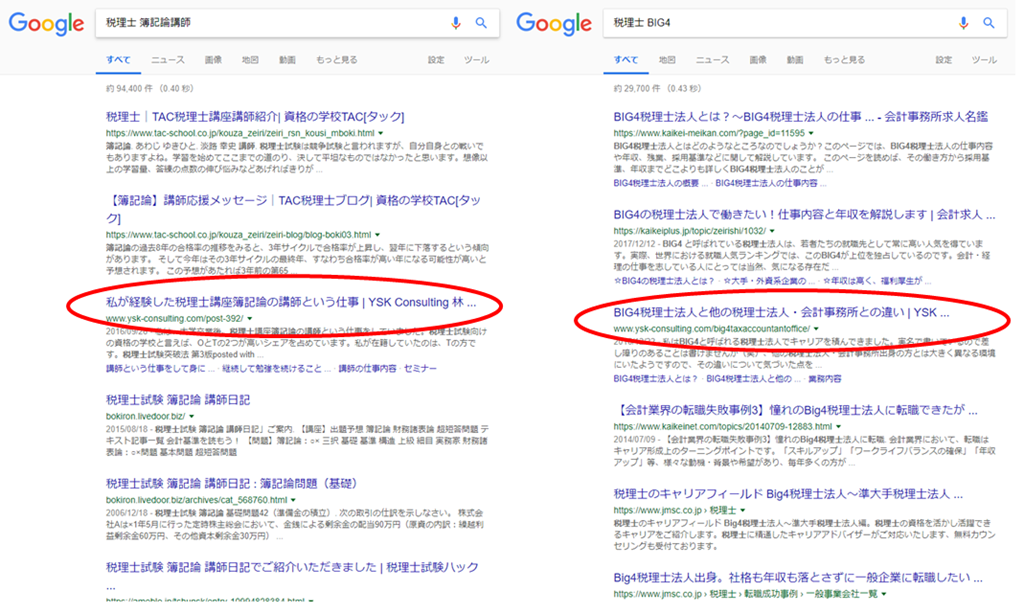
Task: Open the dropdown arrow beside 一般事業会社一覧 breadcrumb
Action: 884,594
